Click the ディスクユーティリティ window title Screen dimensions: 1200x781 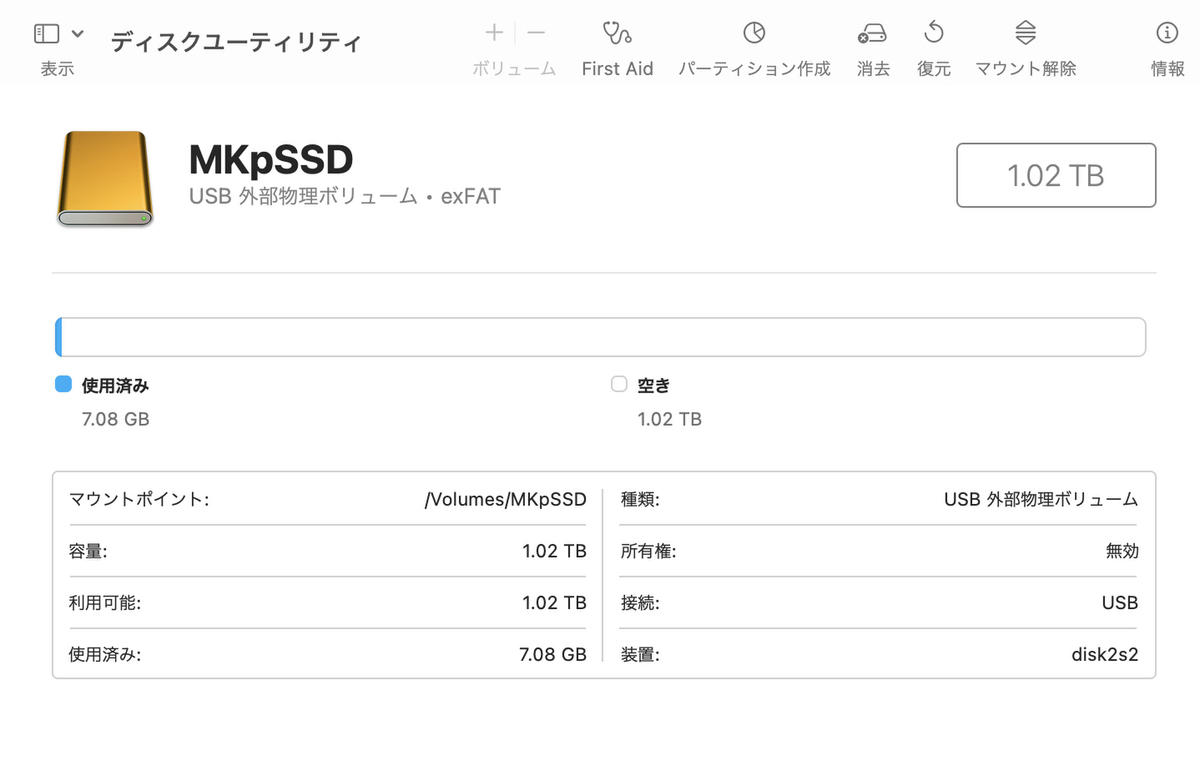235,42
